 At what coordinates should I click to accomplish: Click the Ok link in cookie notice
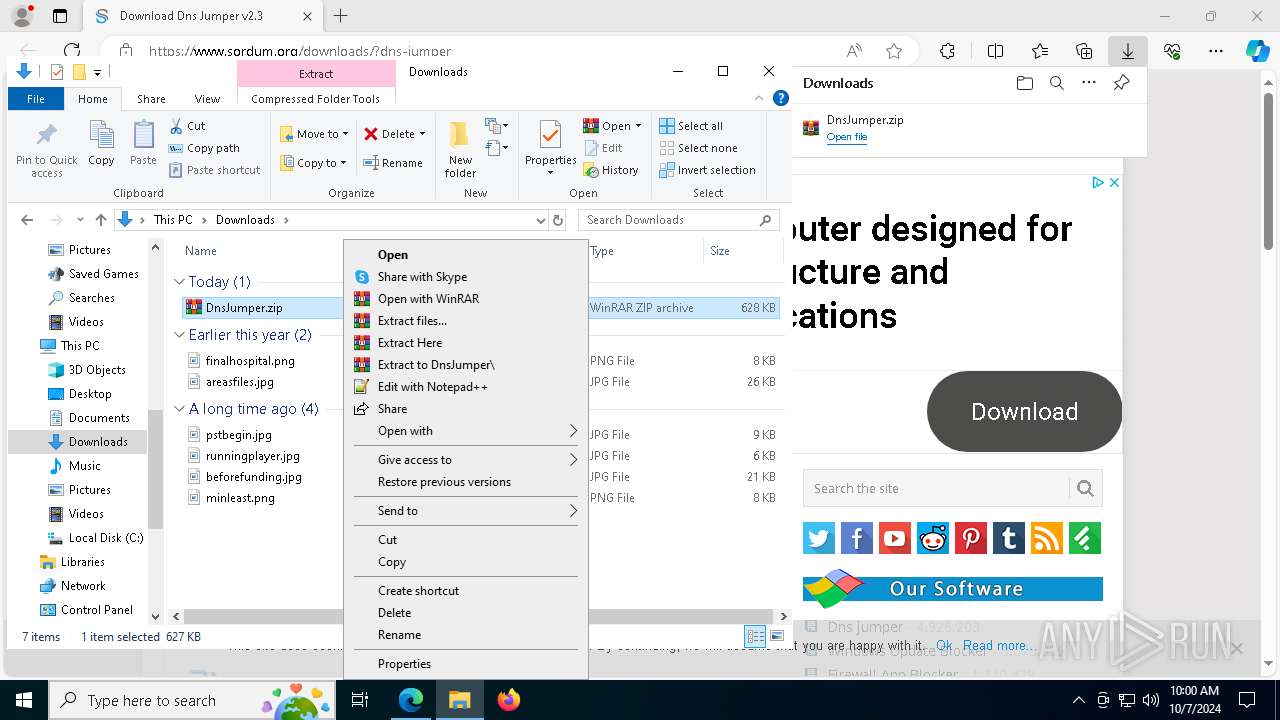tap(944, 646)
